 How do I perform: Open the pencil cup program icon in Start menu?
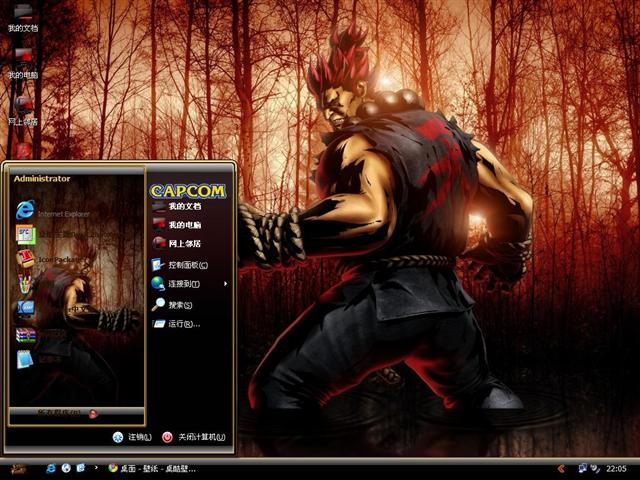point(25,284)
